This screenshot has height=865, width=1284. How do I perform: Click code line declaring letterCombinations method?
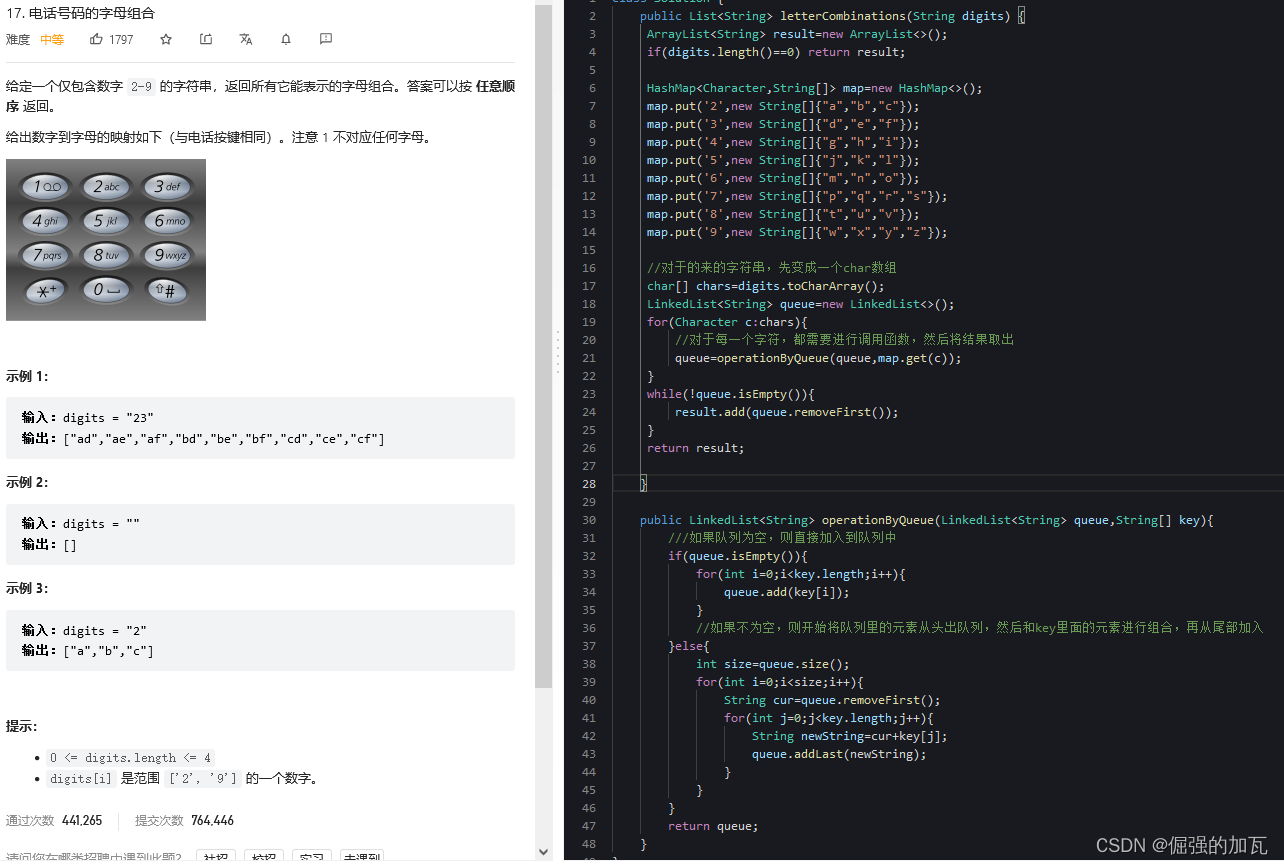[832, 16]
